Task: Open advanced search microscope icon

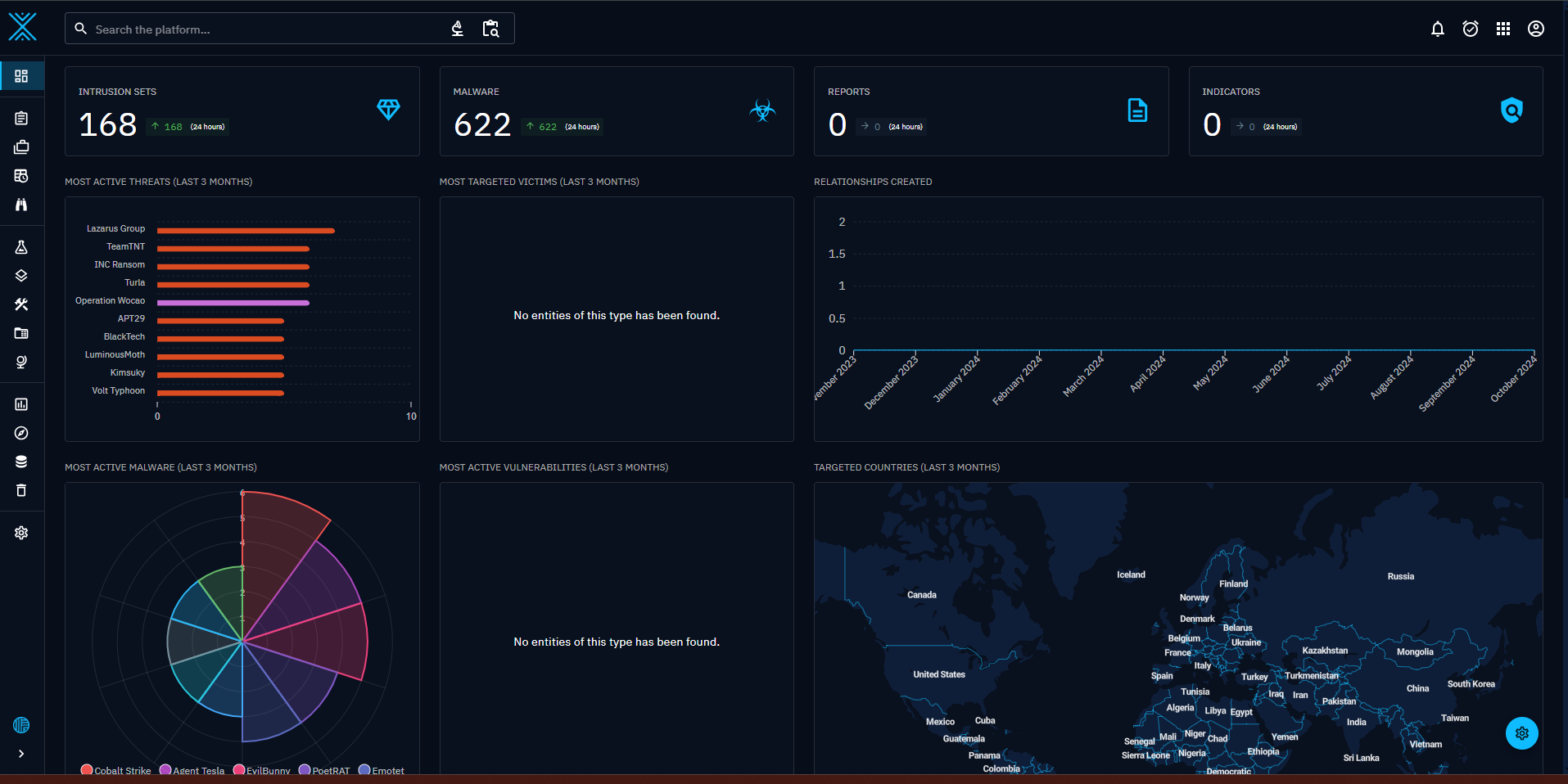Action: pyautogui.click(x=458, y=29)
